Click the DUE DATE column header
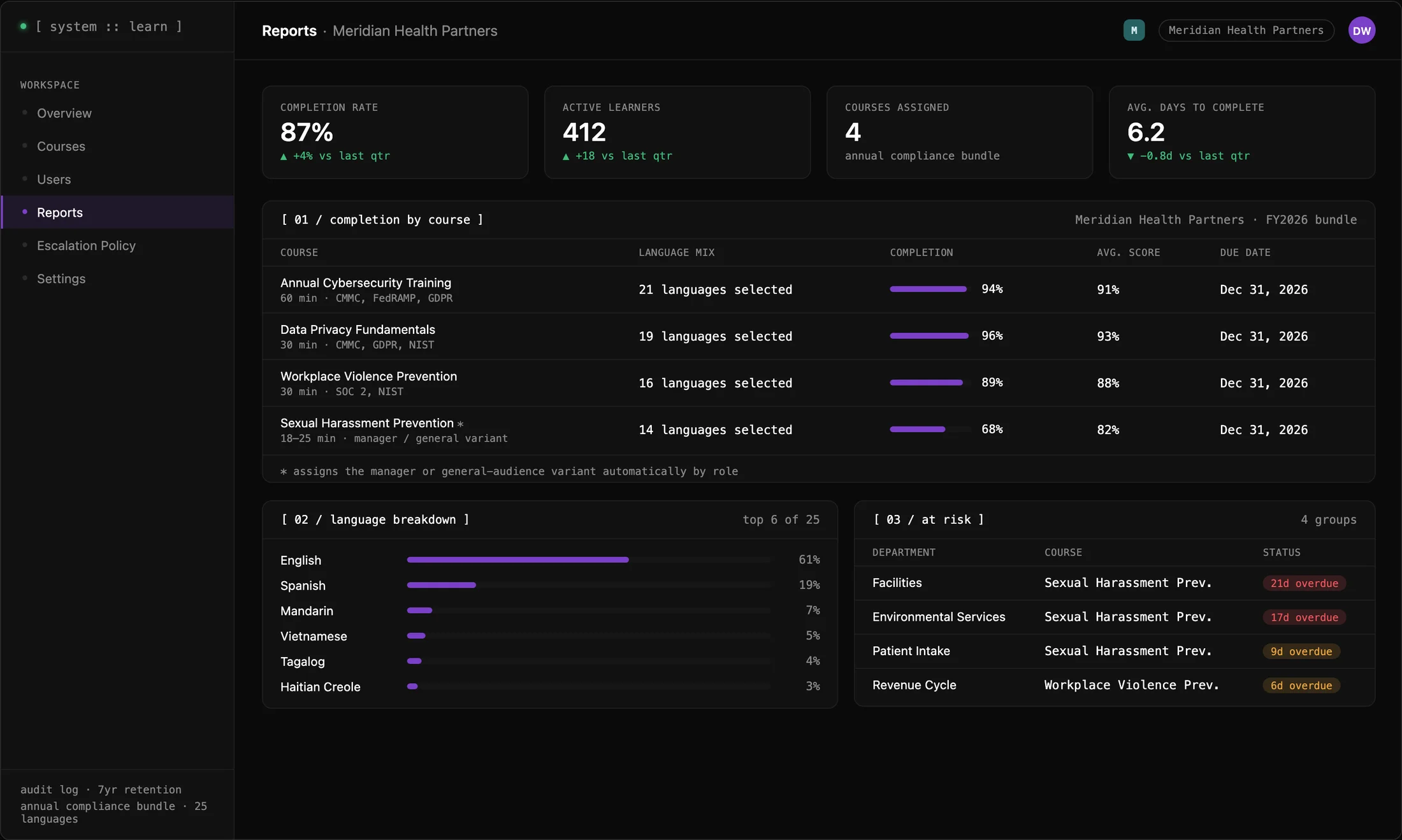1402x840 pixels. [1245, 252]
